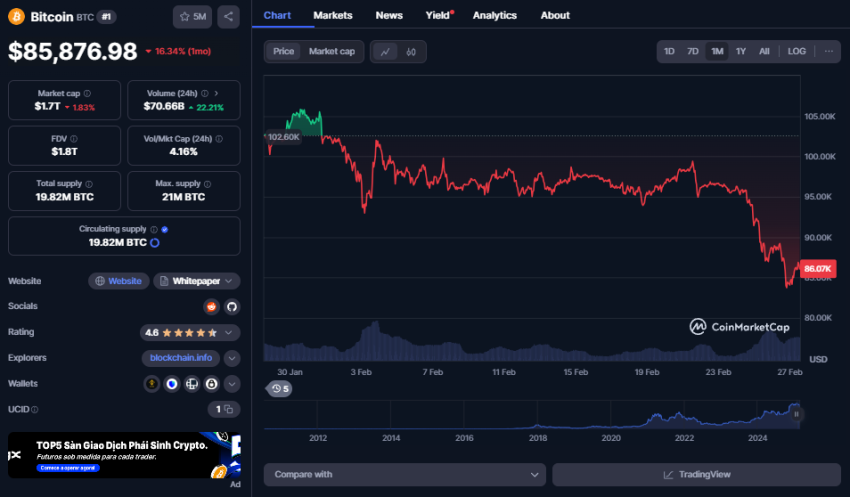Open the GitHub social link
The width and height of the screenshot is (850, 497).
coord(232,307)
